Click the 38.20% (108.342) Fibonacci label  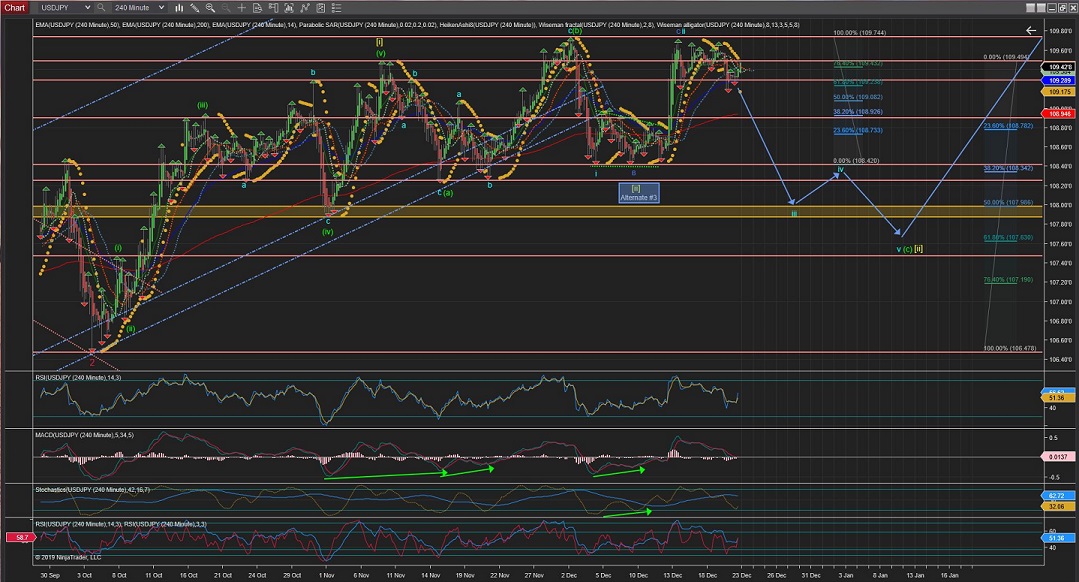[x=1008, y=169]
